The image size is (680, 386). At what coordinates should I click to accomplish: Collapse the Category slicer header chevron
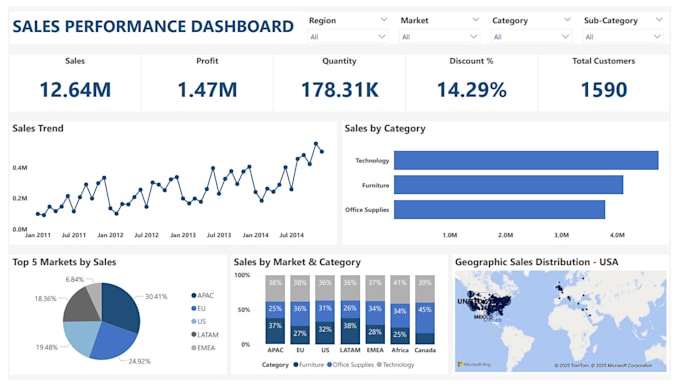point(567,20)
